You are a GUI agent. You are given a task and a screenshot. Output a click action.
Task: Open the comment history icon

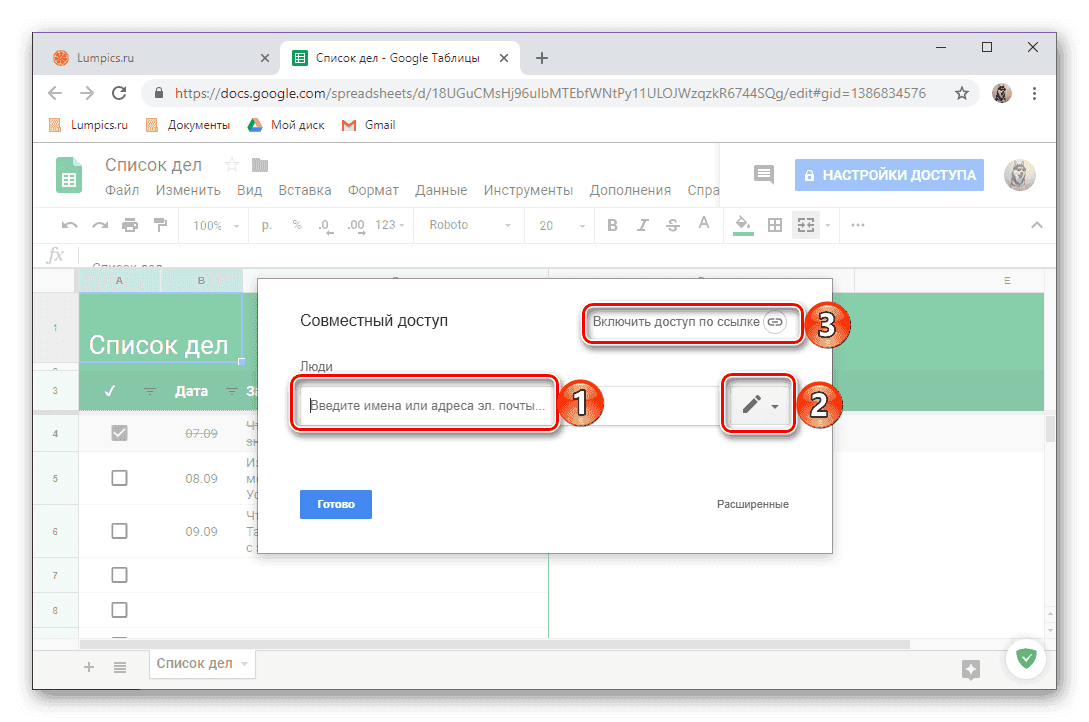[x=763, y=174]
